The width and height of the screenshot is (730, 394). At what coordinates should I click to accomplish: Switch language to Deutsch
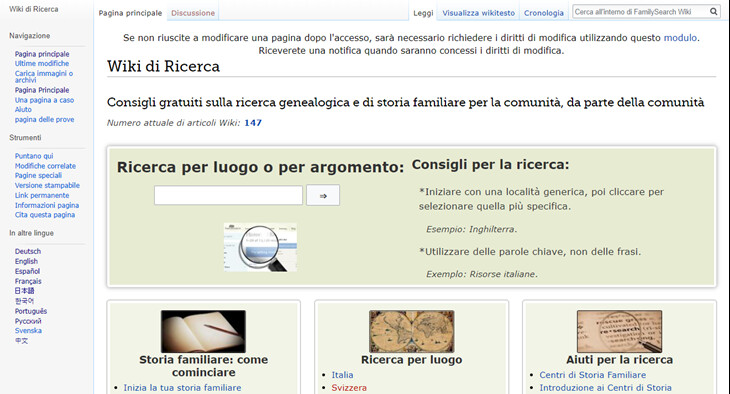point(28,251)
